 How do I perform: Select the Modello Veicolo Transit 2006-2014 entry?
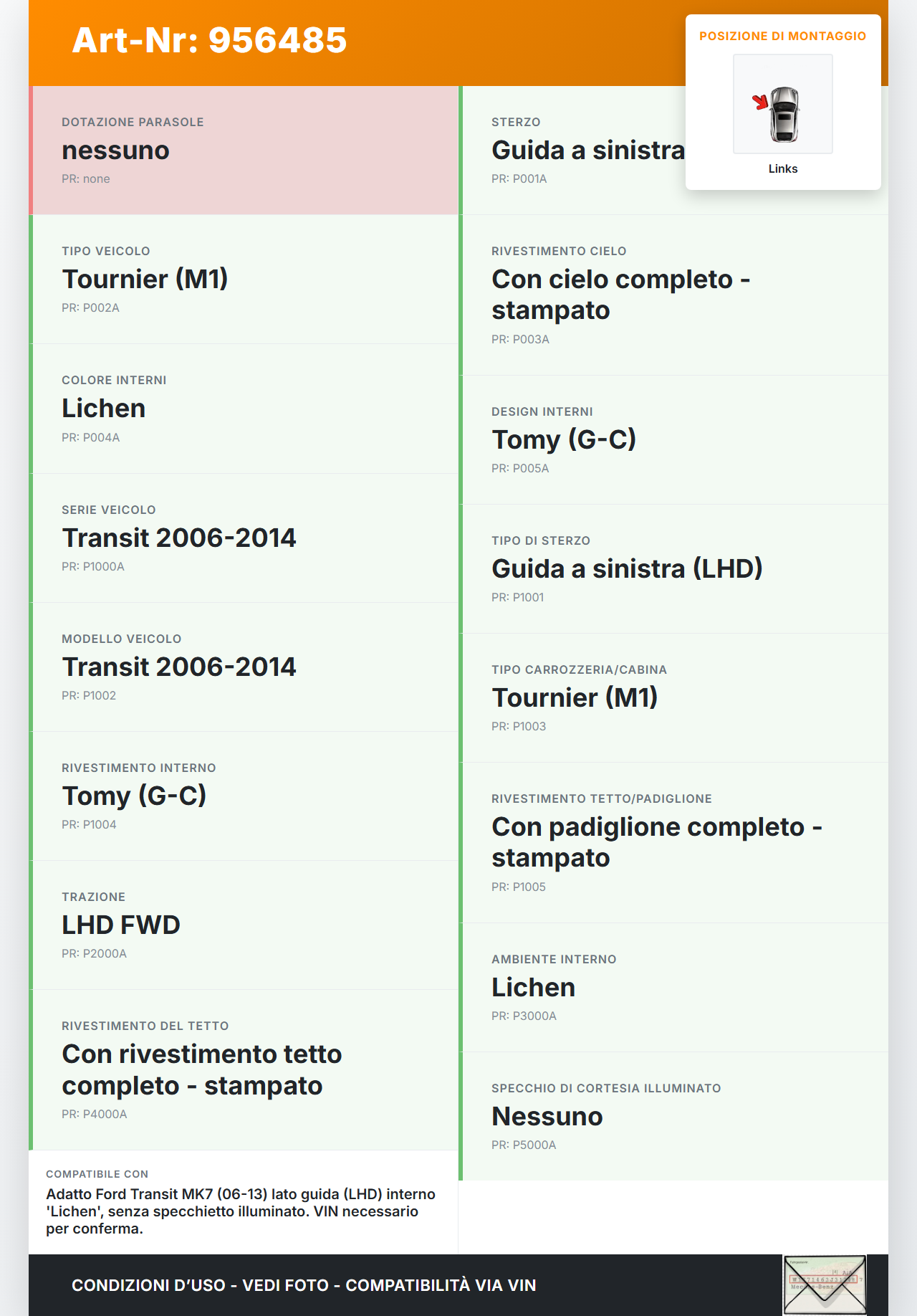click(x=244, y=667)
